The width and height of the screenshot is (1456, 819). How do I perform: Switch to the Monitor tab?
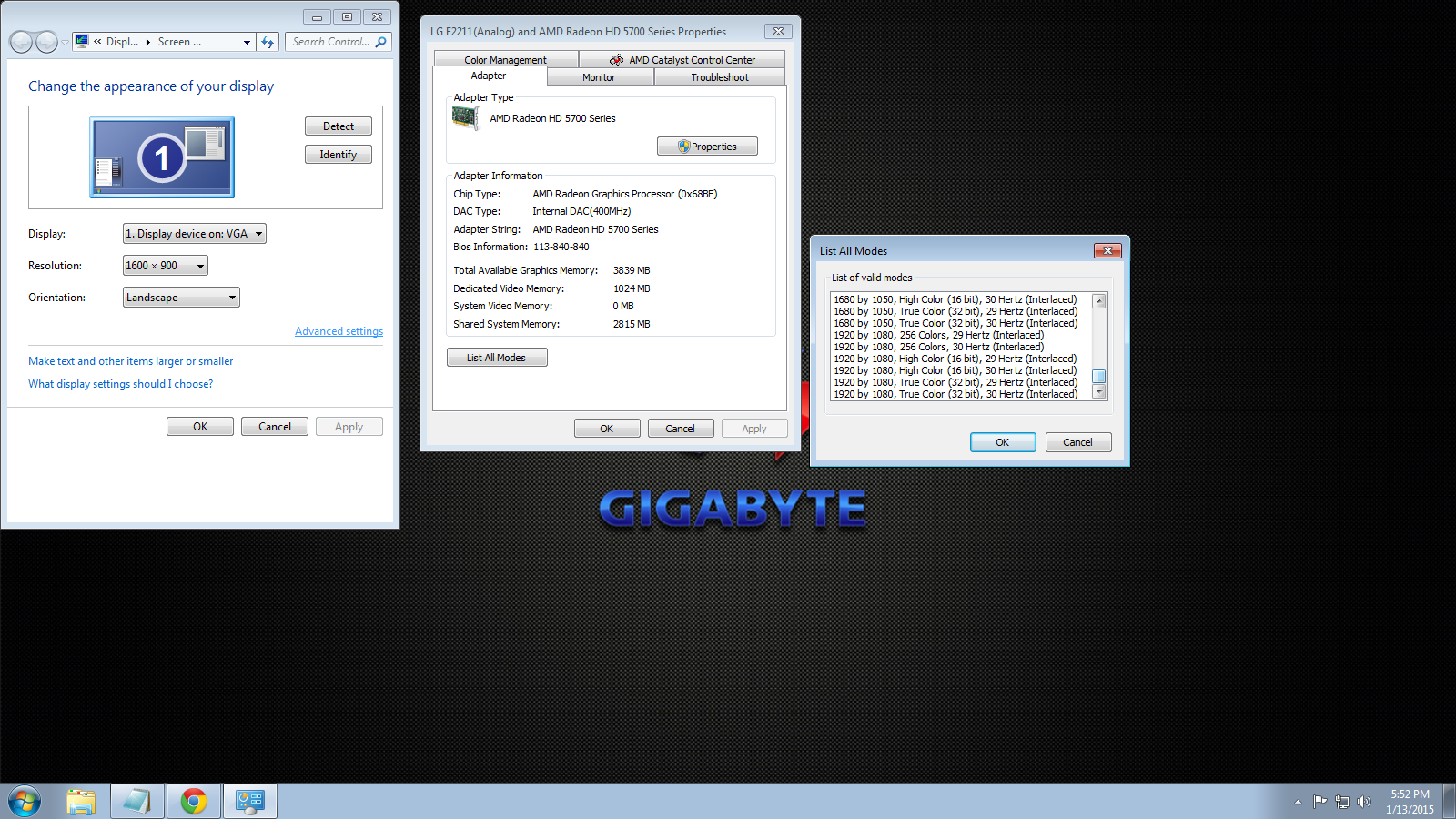(599, 77)
